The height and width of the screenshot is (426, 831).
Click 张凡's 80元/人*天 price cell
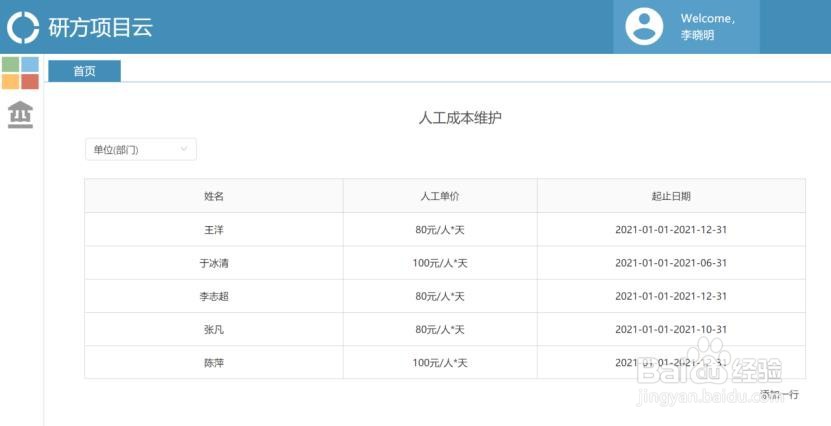tap(440, 330)
